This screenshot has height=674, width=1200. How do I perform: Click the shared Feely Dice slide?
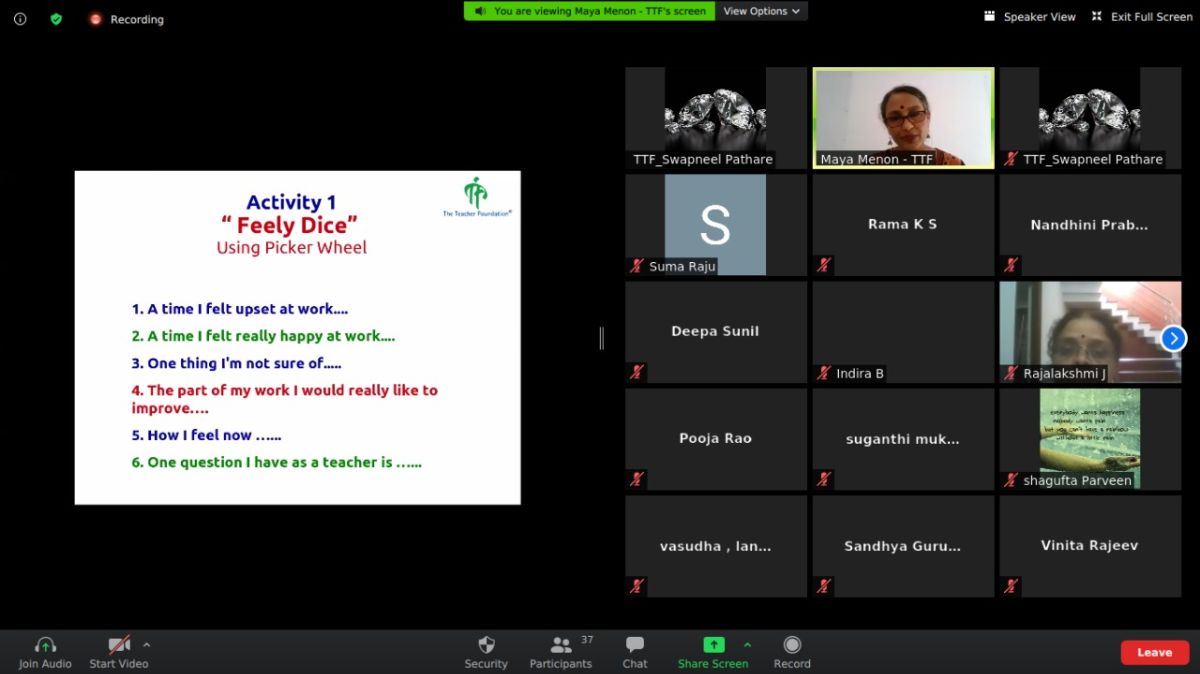(x=297, y=337)
